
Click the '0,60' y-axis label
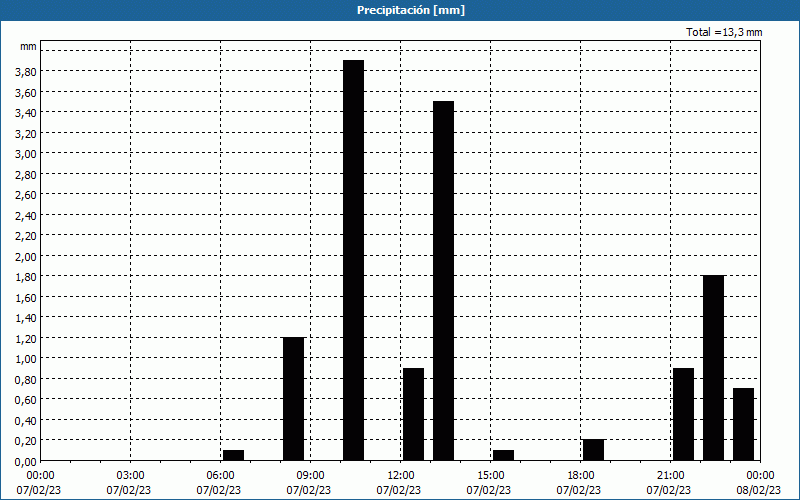click(x=26, y=399)
